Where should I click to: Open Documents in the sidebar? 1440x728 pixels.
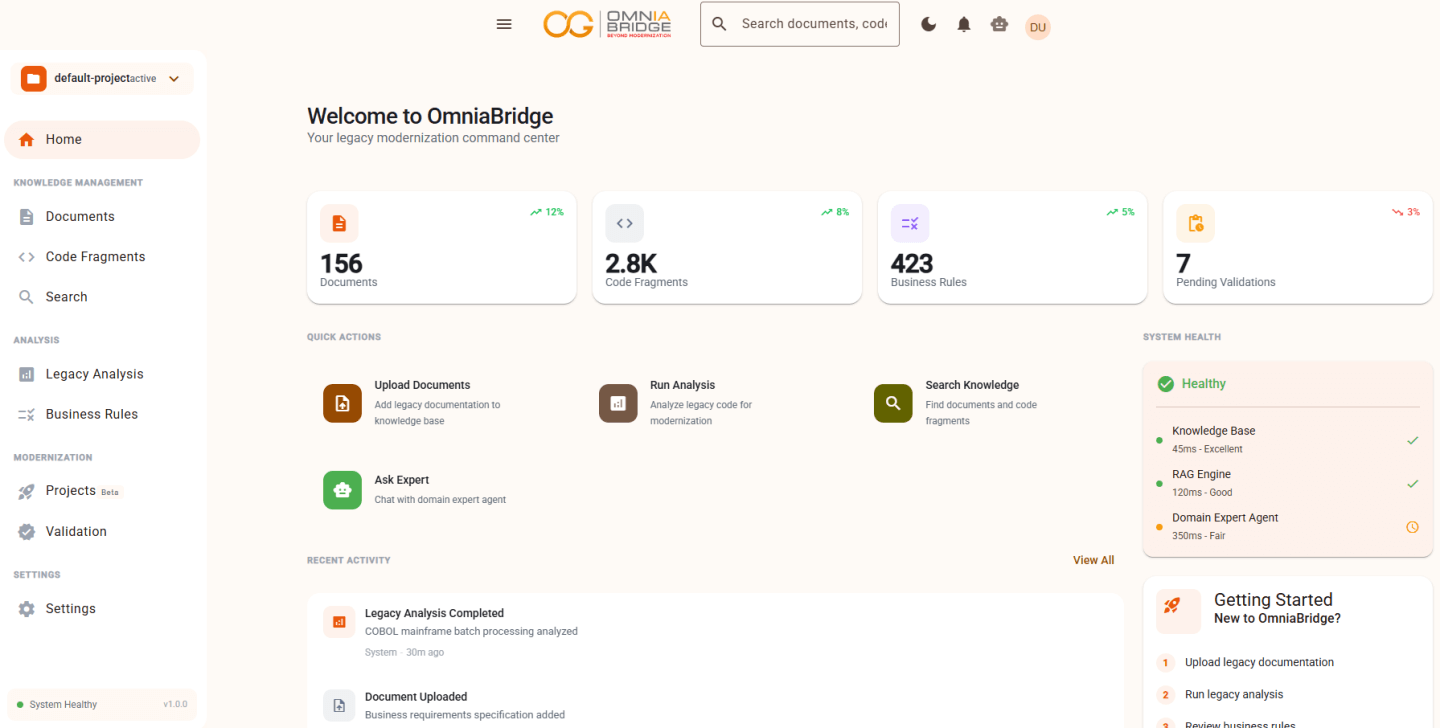pos(80,217)
